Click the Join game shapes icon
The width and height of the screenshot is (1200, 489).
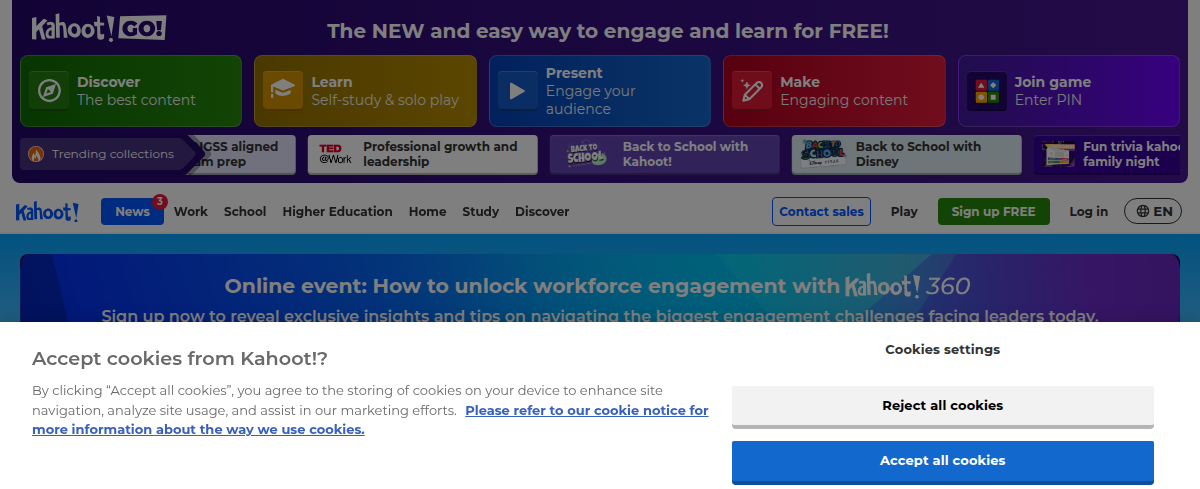pyautogui.click(x=986, y=91)
